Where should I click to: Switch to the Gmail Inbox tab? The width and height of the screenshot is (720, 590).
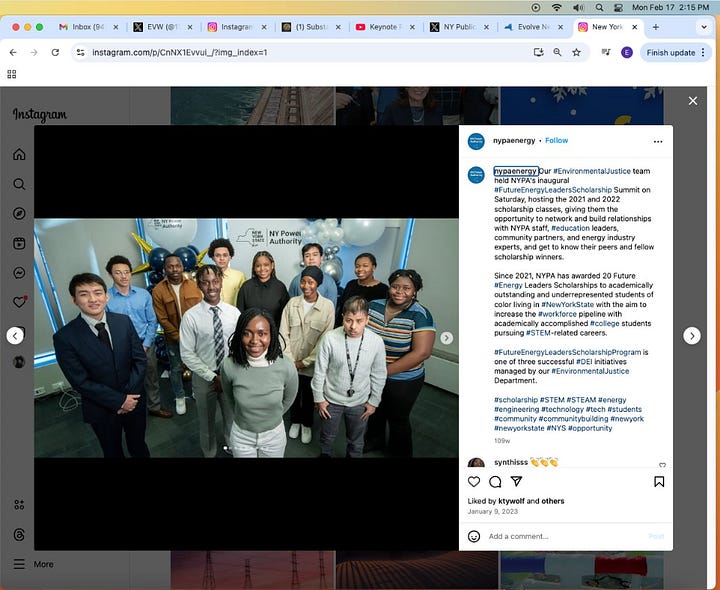pyautogui.click(x=87, y=27)
